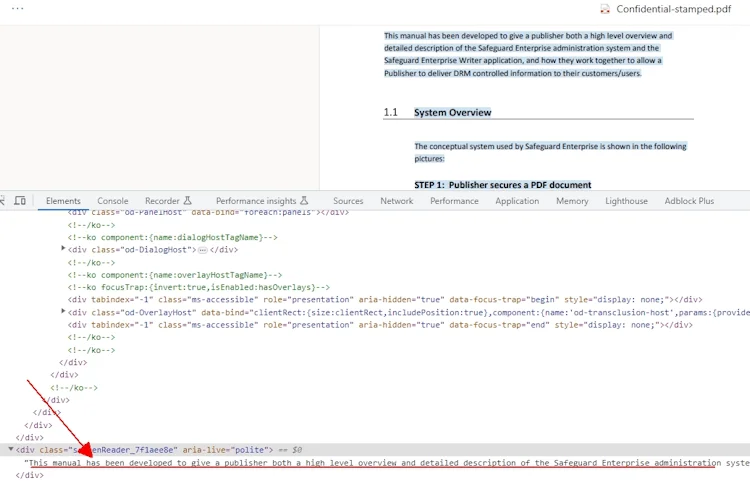Click paragraph starting 'This manual has been developed'
Screen dimensions: 750x481
pos(528,55)
